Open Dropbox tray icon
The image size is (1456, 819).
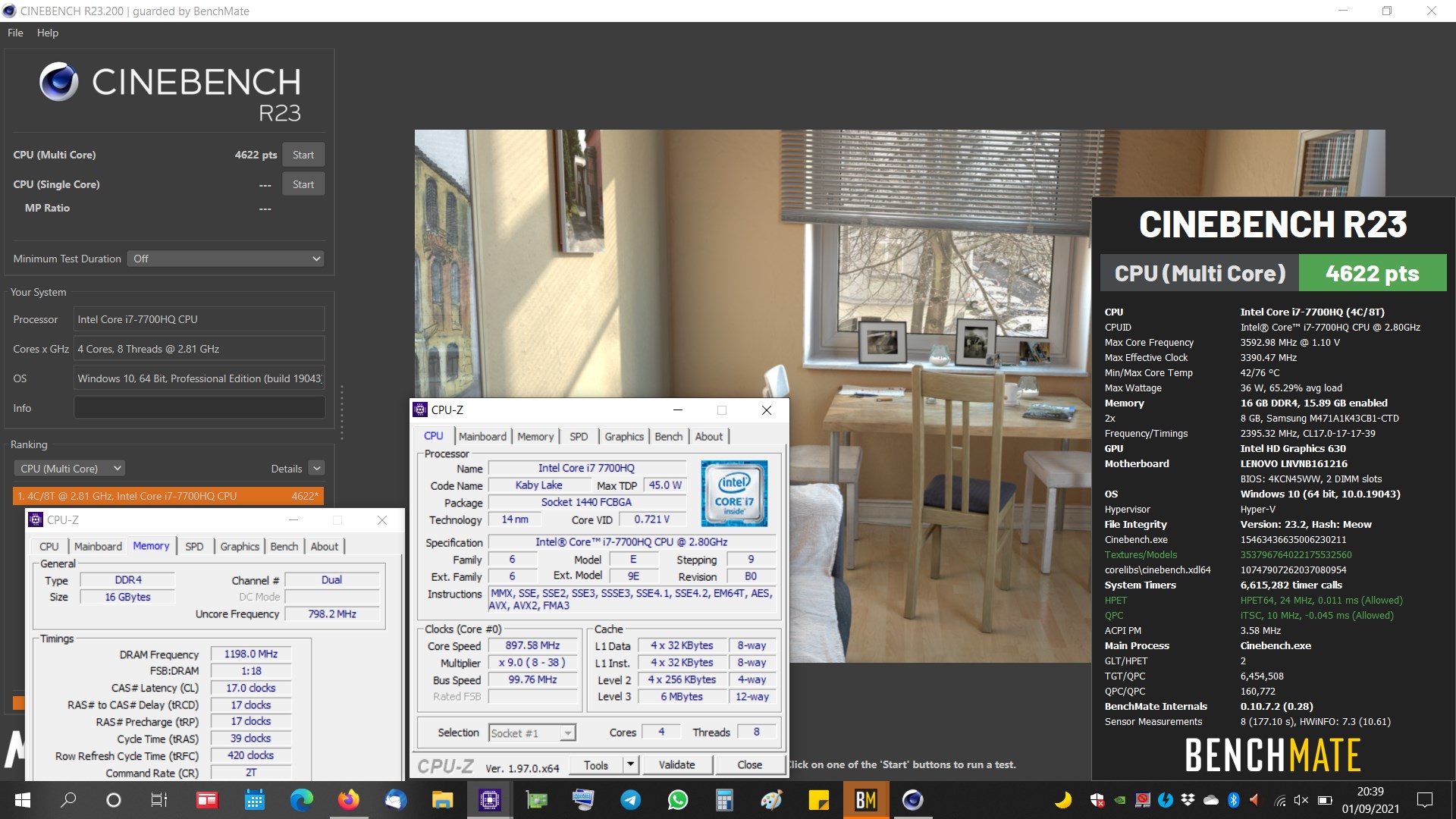click(x=1188, y=800)
